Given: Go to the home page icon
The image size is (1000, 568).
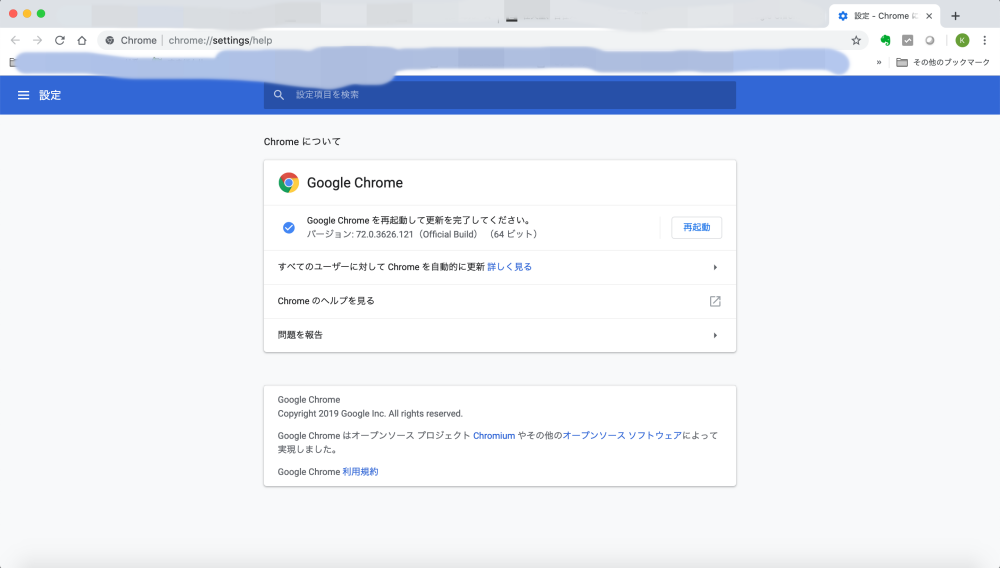Looking at the screenshot, I should (x=82, y=40).
